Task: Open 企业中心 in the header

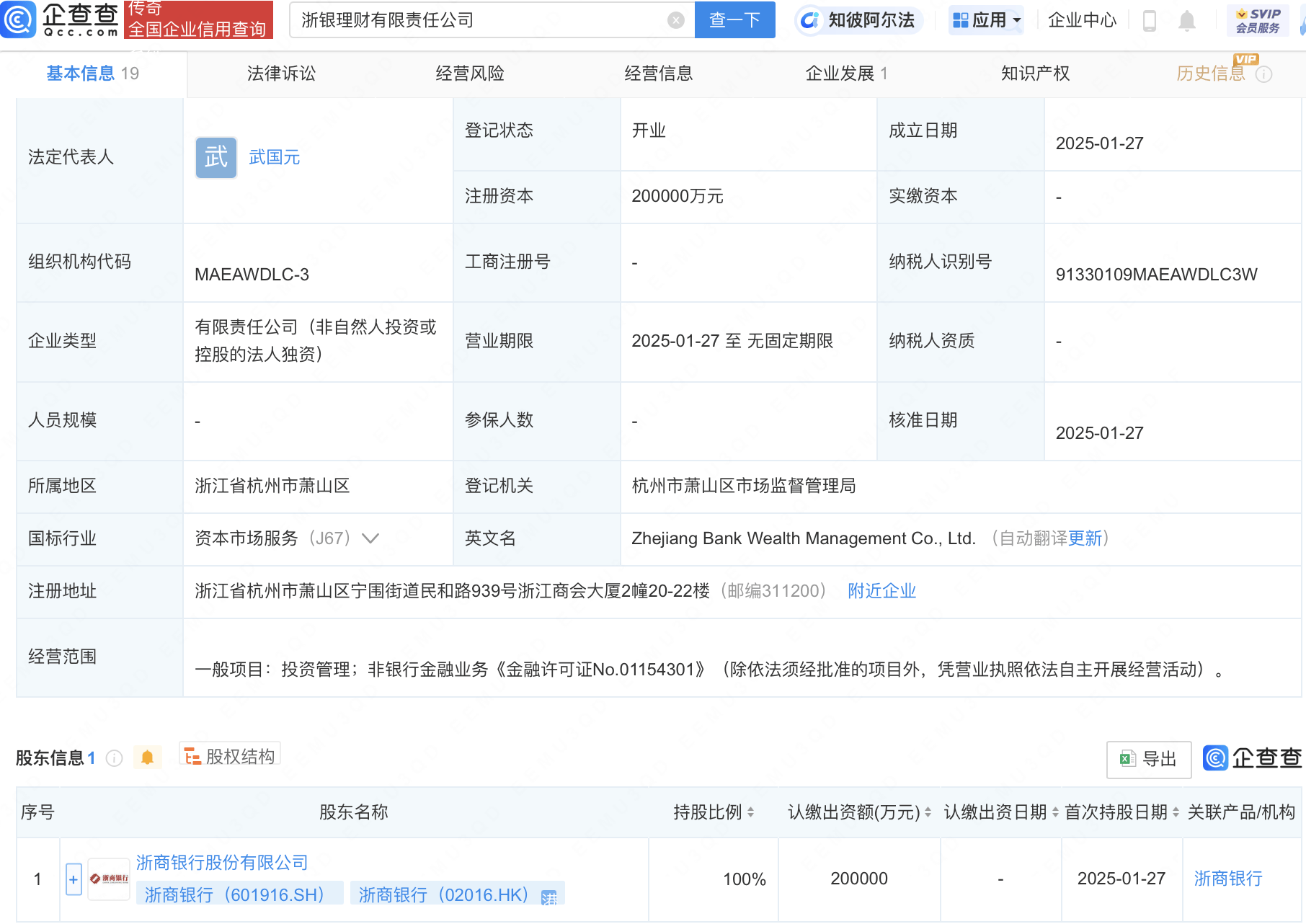Action: (x=1082, y=20)
